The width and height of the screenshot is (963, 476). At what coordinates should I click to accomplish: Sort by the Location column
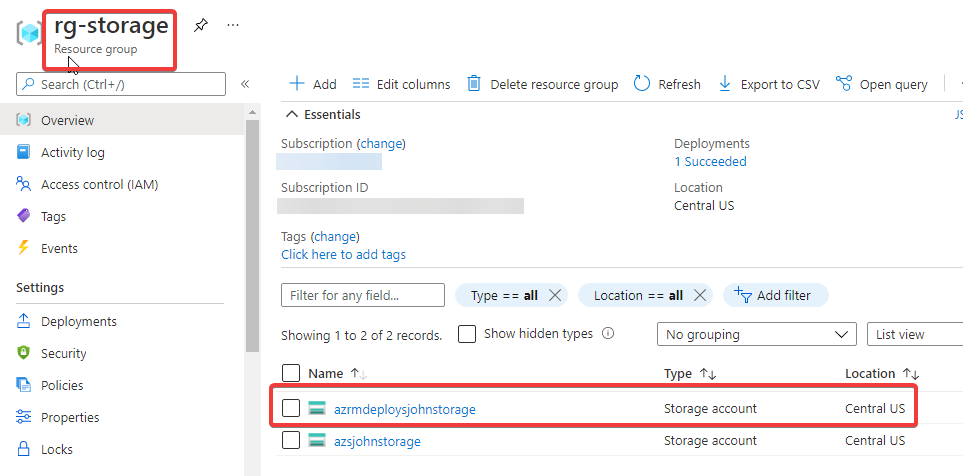(882, 373)
